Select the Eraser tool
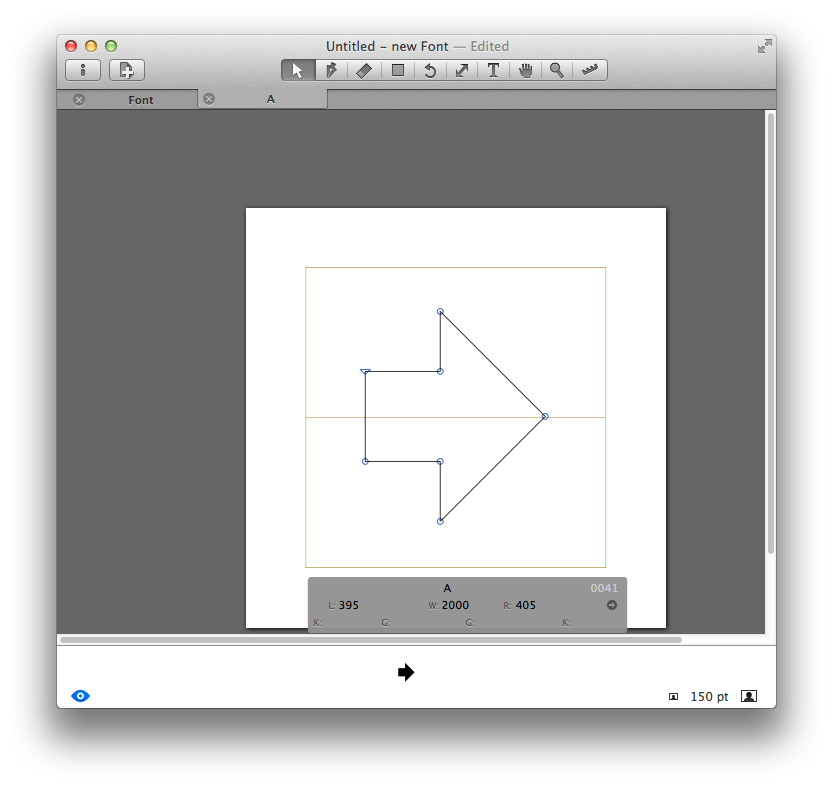 pyautogui.click(x=364, y=70)
